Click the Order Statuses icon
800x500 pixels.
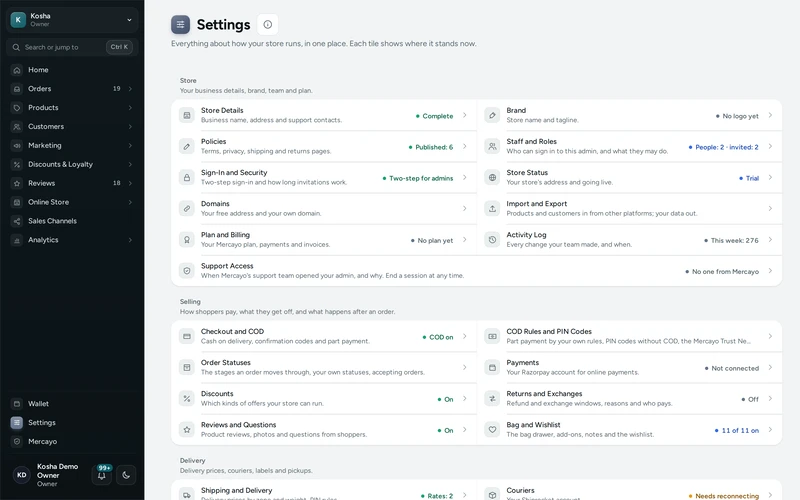(187, 367)
